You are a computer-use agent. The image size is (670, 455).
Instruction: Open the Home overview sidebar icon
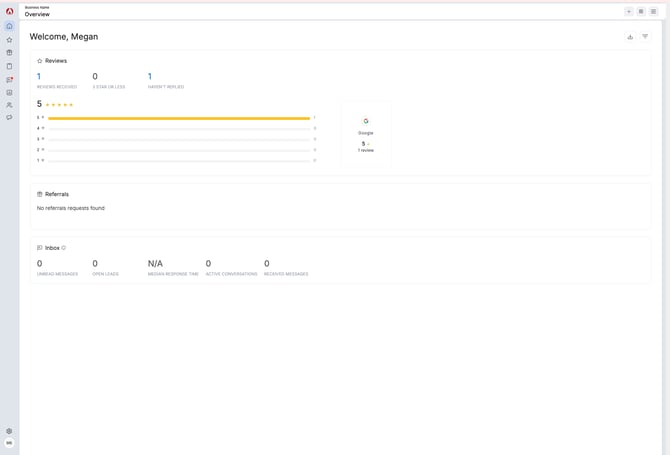pyautogui.click(x=9, y=26)
